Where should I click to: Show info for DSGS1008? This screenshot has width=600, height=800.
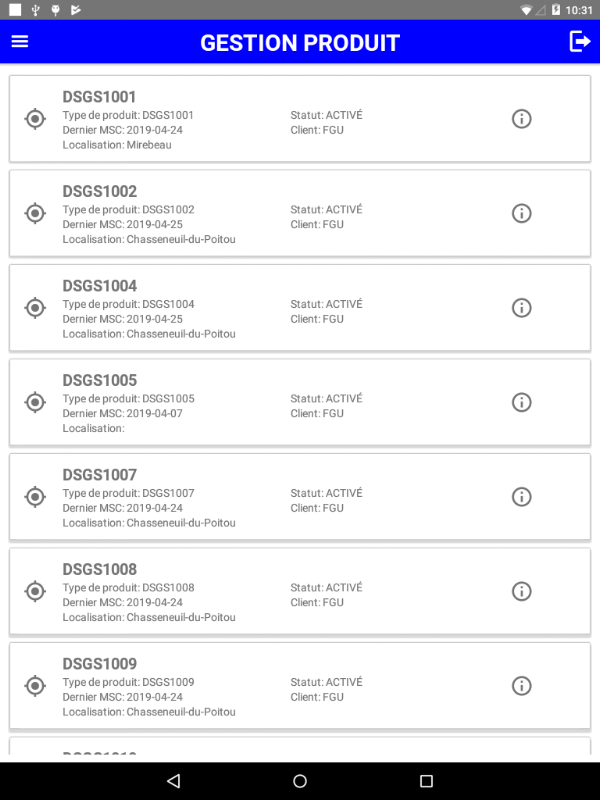[x=521, y=591]
